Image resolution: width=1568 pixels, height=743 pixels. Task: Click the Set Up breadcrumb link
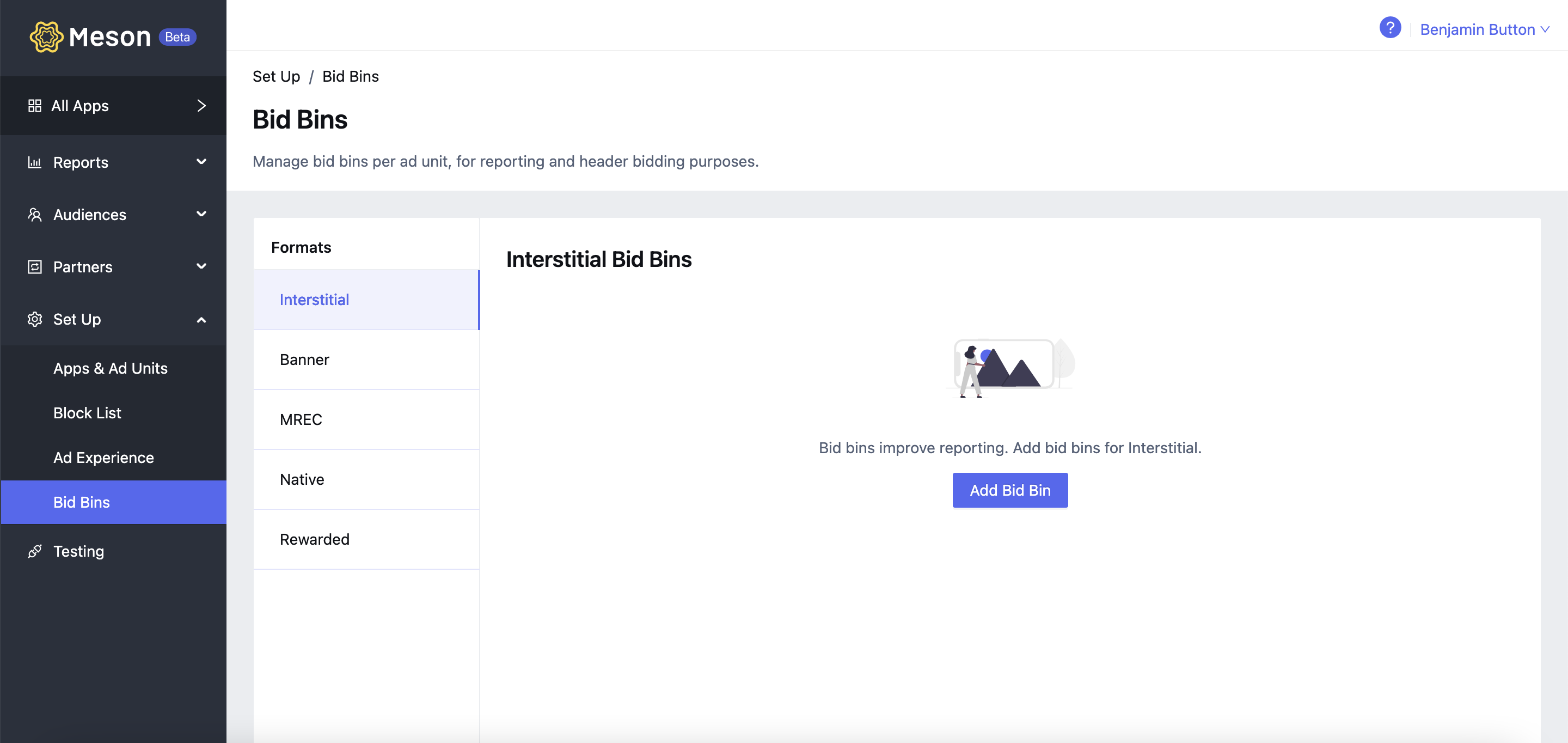point(277,77)
